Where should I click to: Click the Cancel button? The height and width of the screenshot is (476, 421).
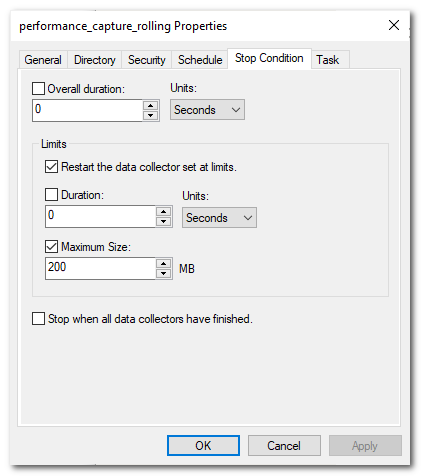(284, 445)
